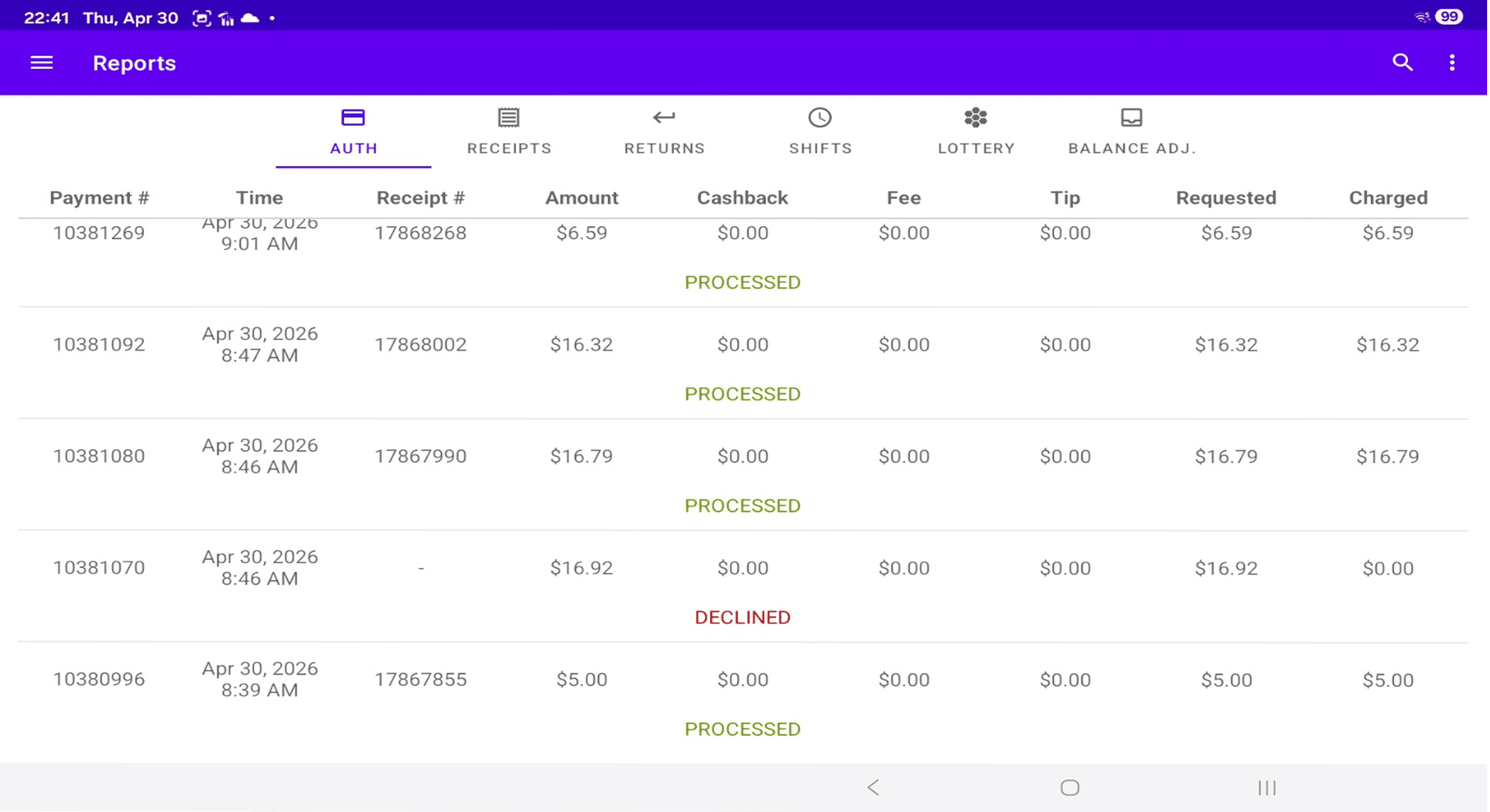
Task: Tap the Receipts list icon
Action: [510, 118]
